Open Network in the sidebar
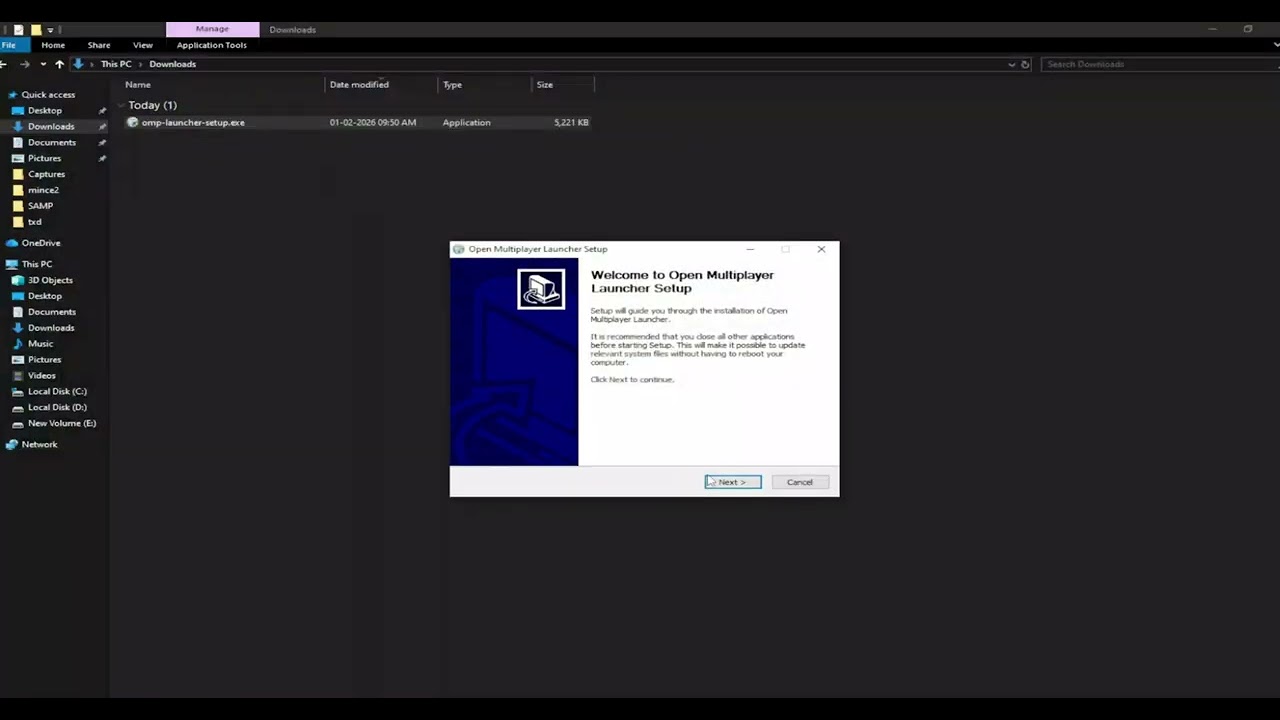Screen dimensions: 1280x720 pos(39,445)
